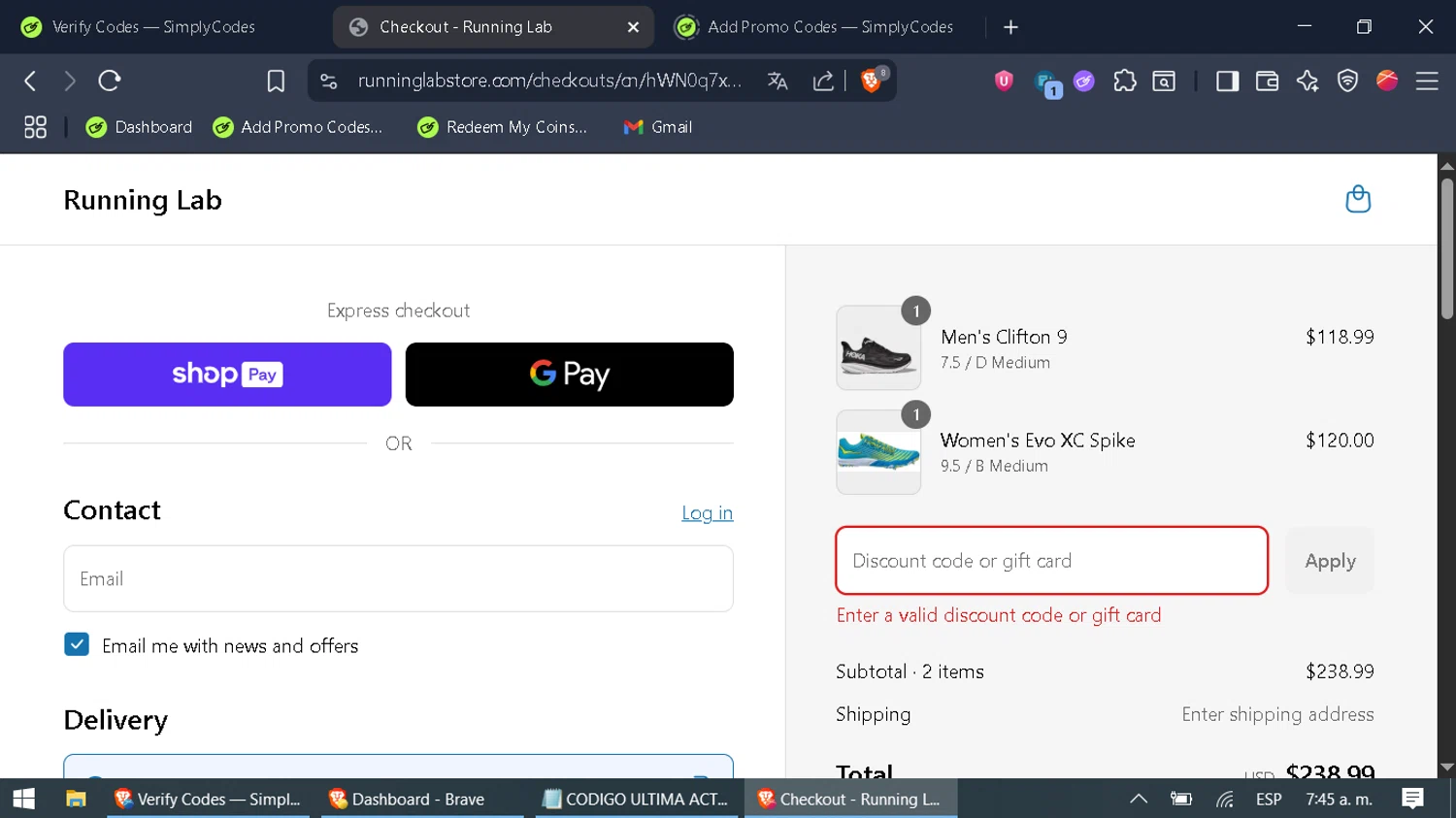Screen dimensions: 1456x818
Task: Pay with the Shop Pay button
Action: pos(227,375)
